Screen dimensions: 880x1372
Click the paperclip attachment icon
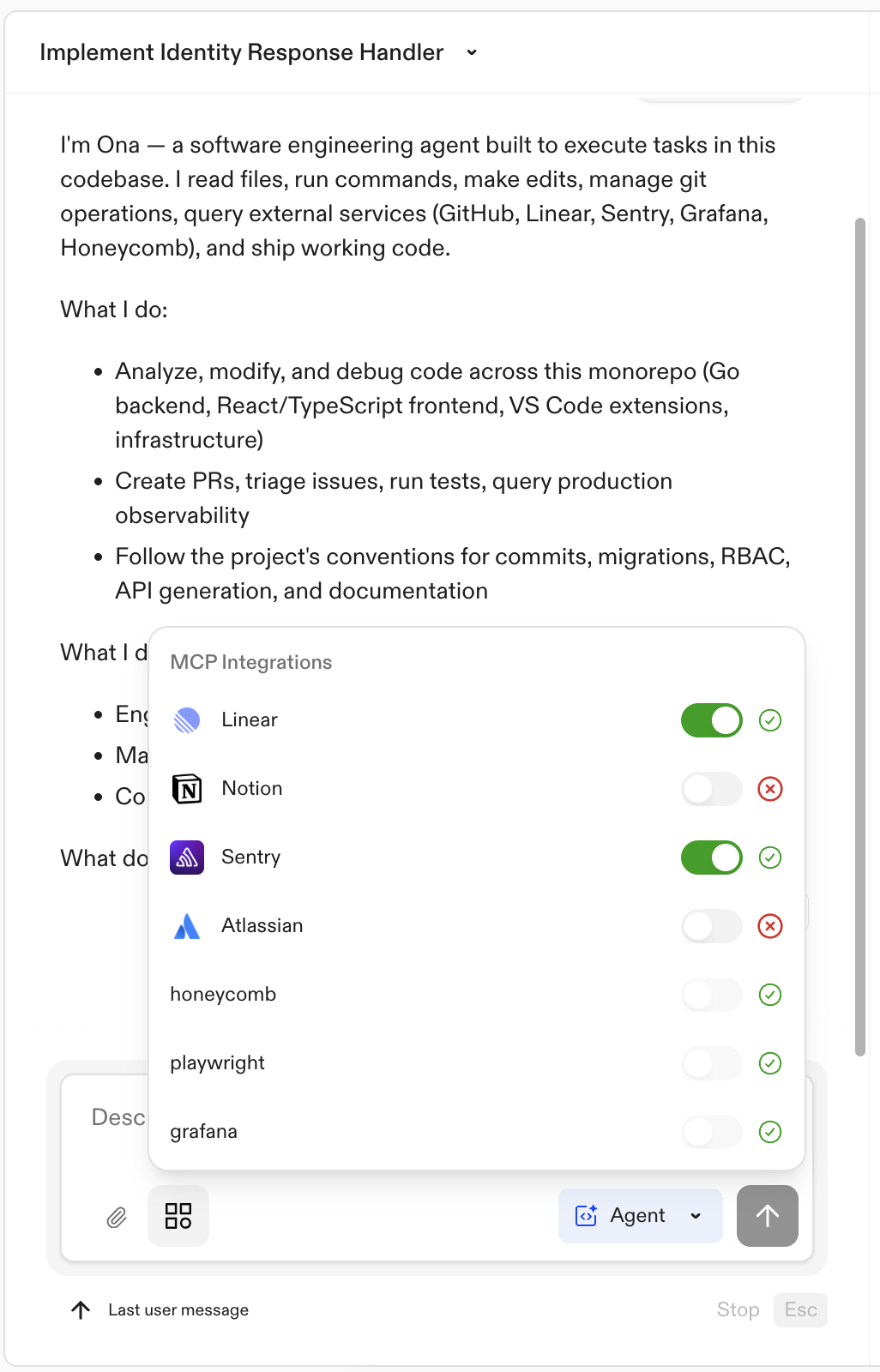pyautogui.click(x=116, y=1216)
